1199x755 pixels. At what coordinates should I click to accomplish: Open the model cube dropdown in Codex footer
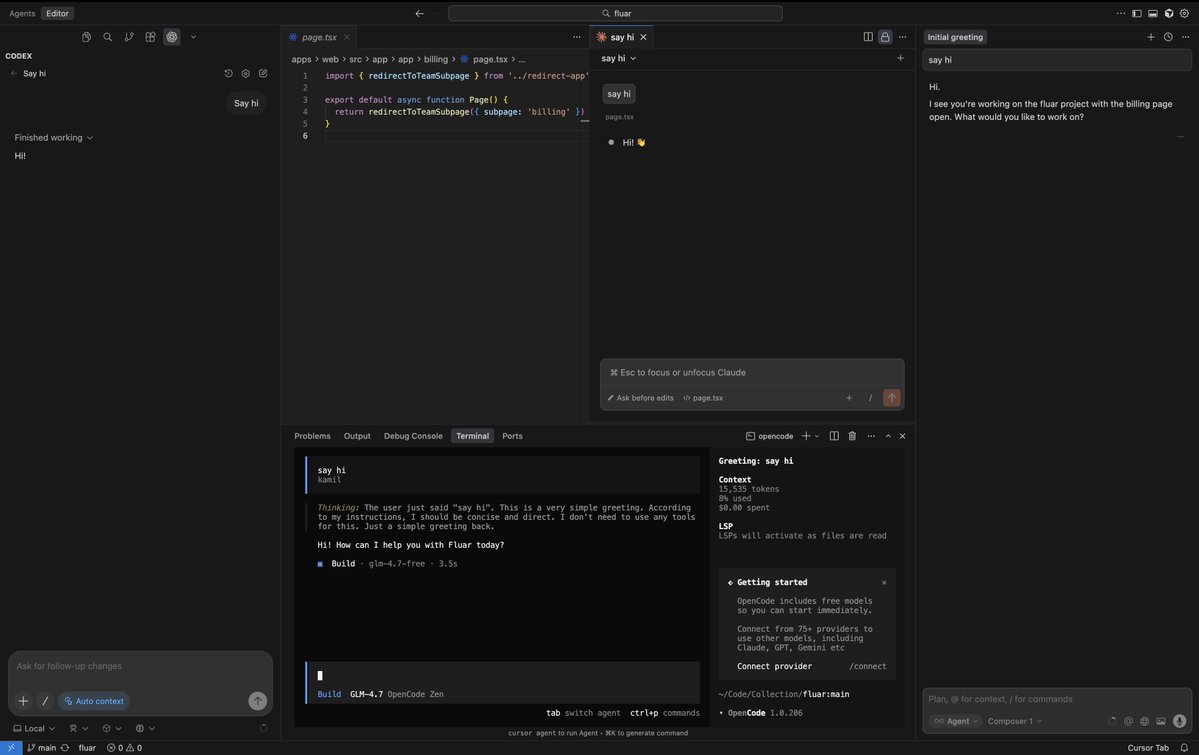pyautogui.click(x=112, y=728)
